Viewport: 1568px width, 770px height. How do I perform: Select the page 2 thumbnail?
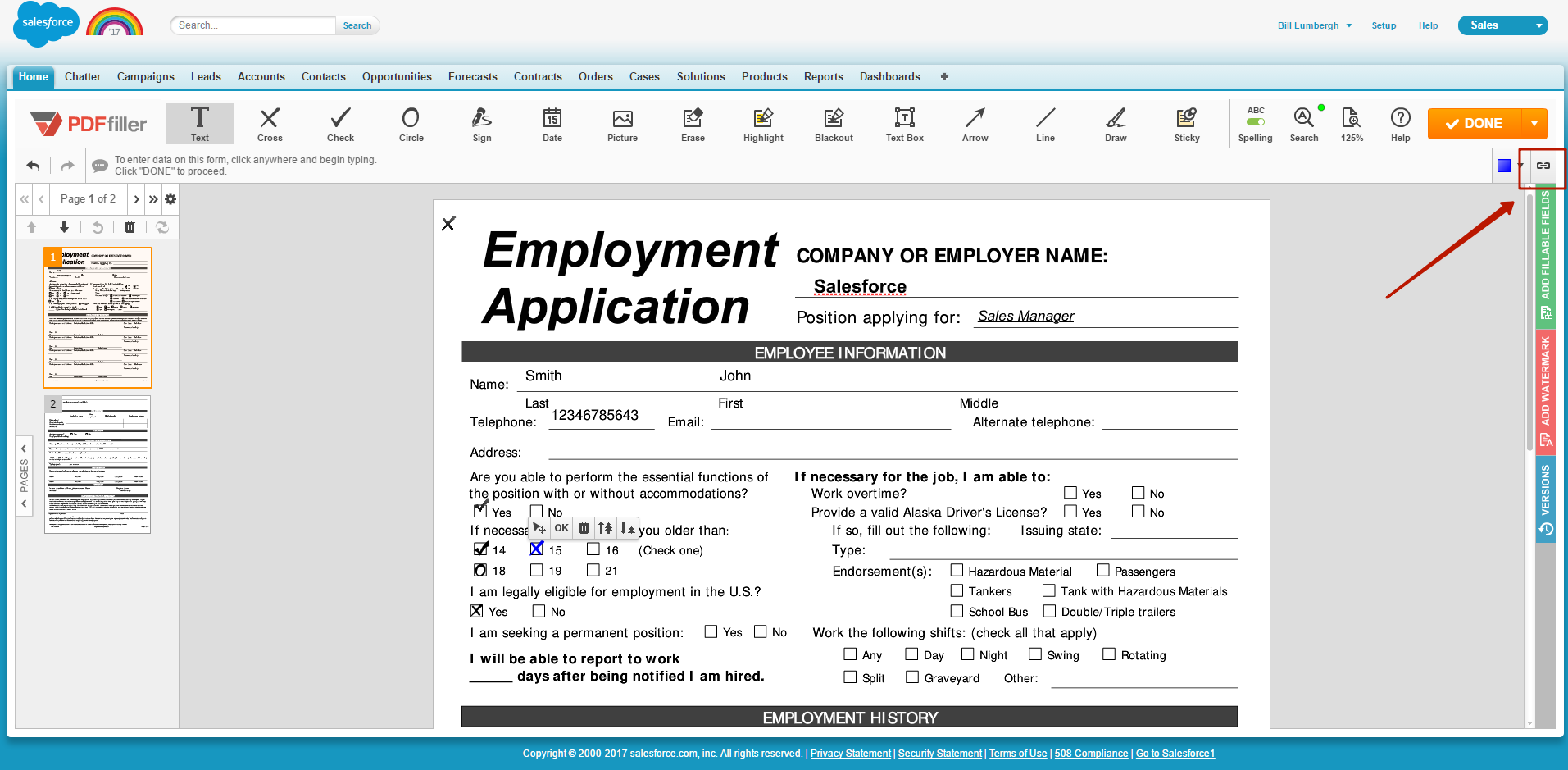tap(98, 465)
